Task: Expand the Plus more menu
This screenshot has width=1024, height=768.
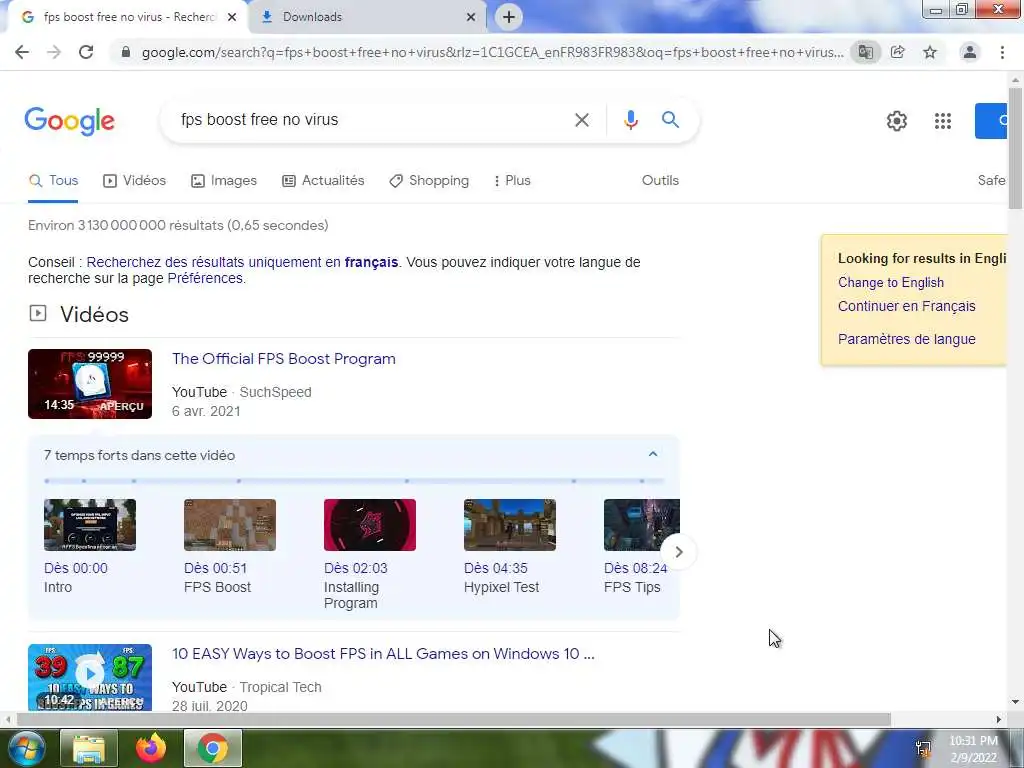Action: click(x=513, y=181)
